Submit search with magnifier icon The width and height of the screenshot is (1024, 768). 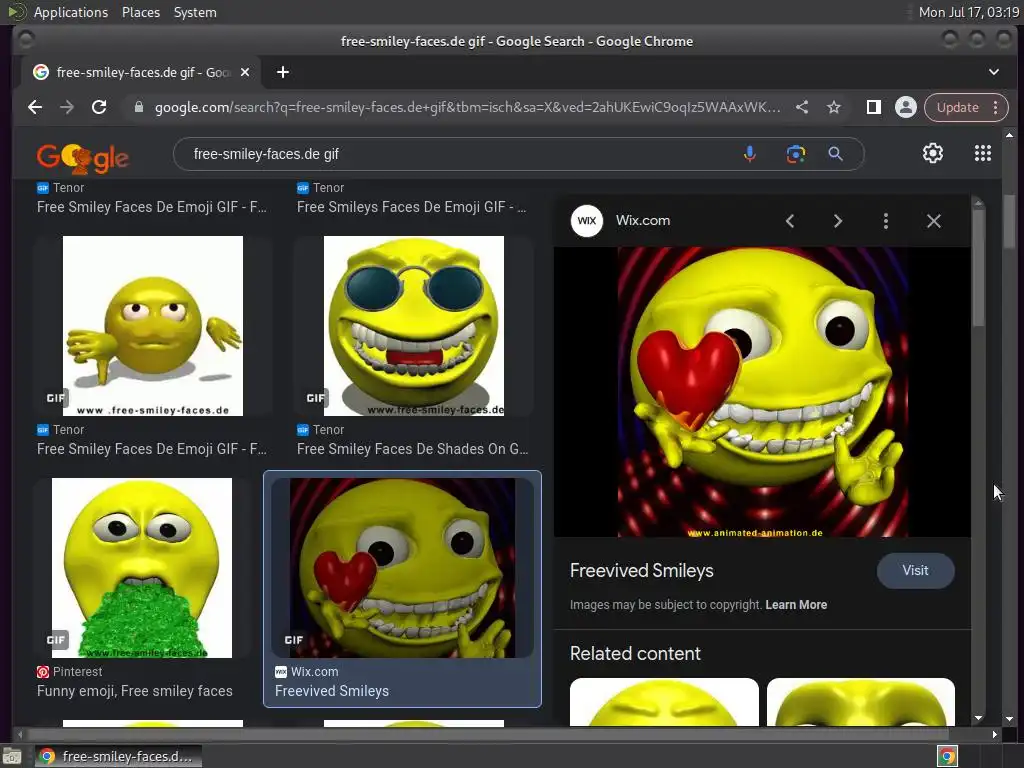(835, 154)
